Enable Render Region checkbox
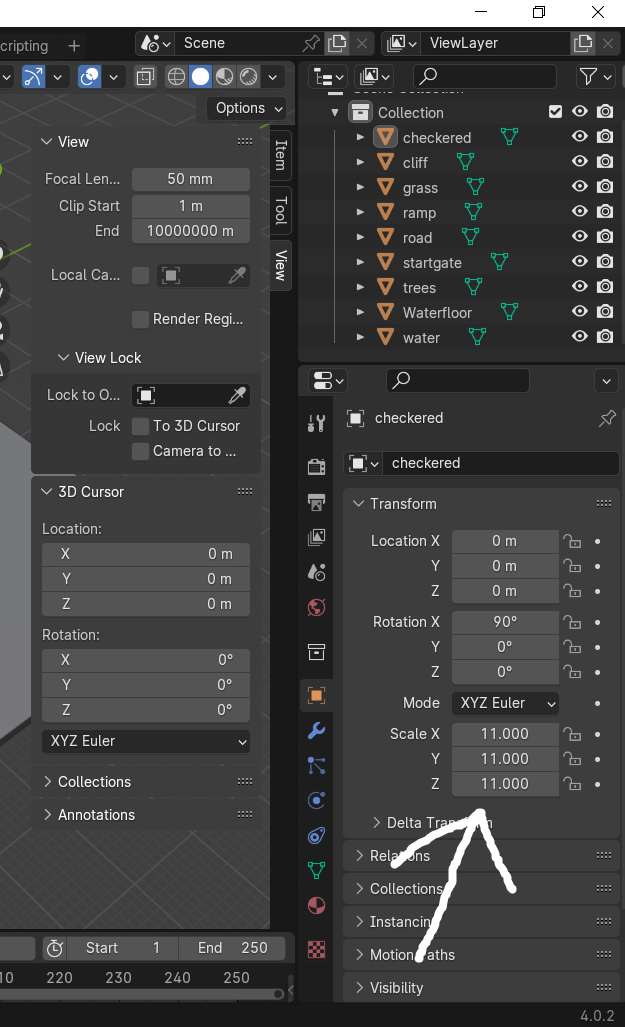This screenshot has height=1027, width=625. pos(140,319)
